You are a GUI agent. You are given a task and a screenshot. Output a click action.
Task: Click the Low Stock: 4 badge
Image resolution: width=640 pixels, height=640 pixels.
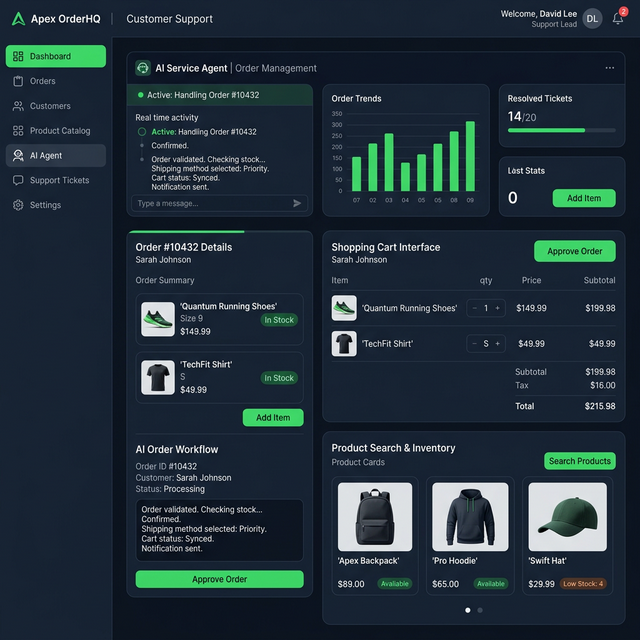[x=583, y=584]
